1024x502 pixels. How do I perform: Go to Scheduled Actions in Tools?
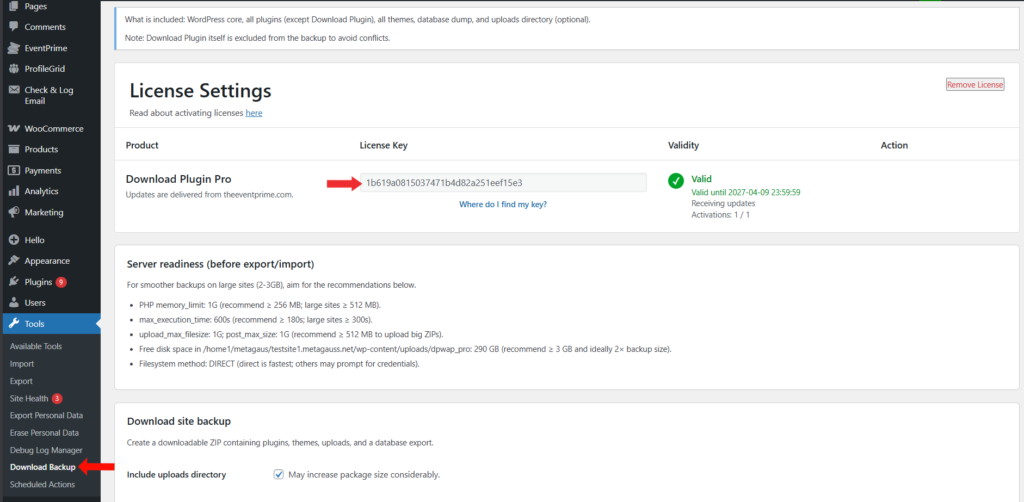[x=42, y=485]
